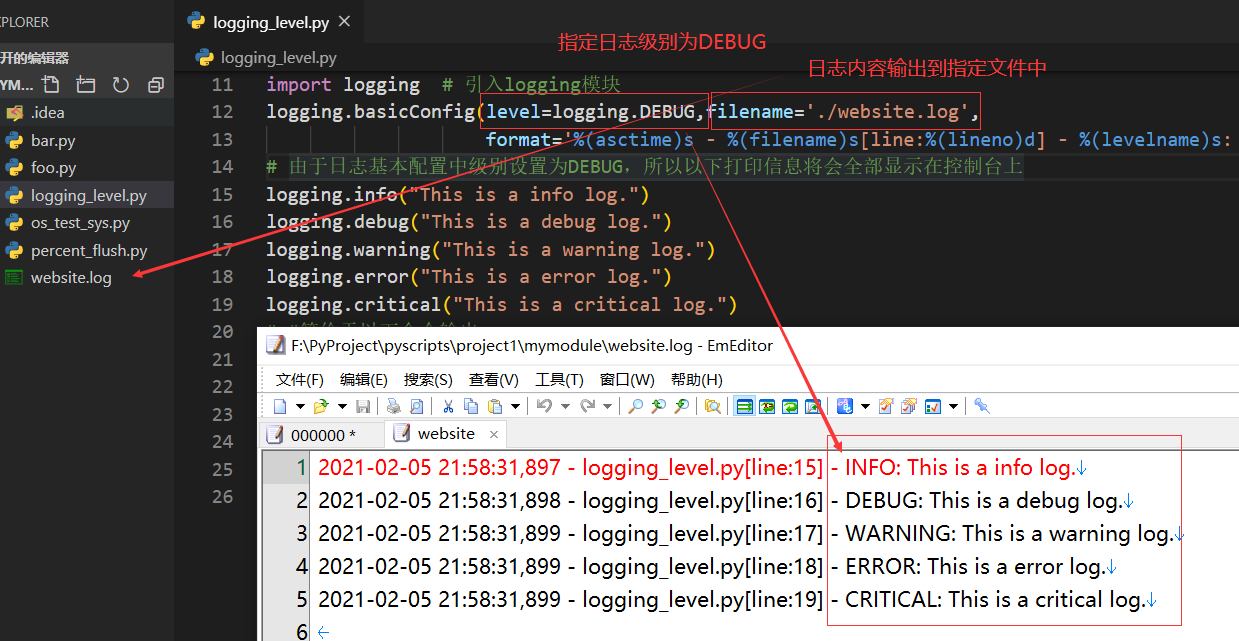This screenshot has height=641, width=1239.
Task: Toggle the fourth wrap mode icon in EmEditor
Action: point(813,406)
